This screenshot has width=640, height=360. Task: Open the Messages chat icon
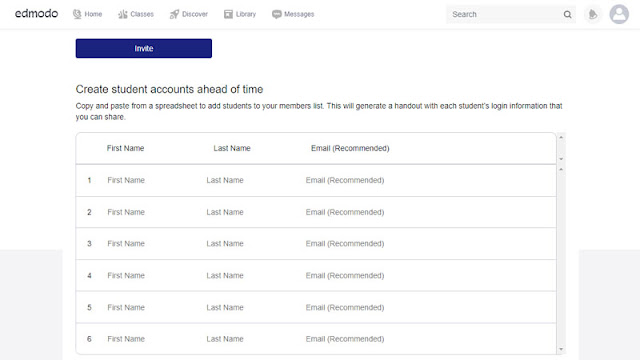pyautogui.click(x=277, y=14)
